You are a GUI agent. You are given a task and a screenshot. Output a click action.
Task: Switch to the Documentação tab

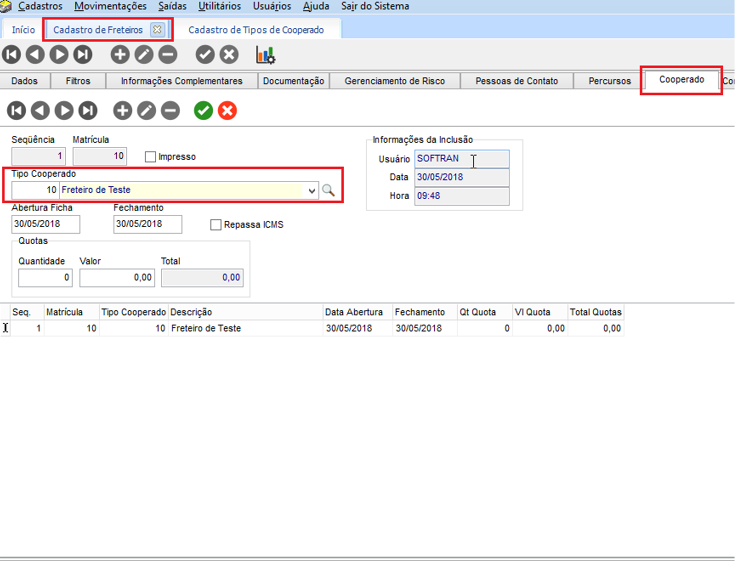tap(294, 81)
